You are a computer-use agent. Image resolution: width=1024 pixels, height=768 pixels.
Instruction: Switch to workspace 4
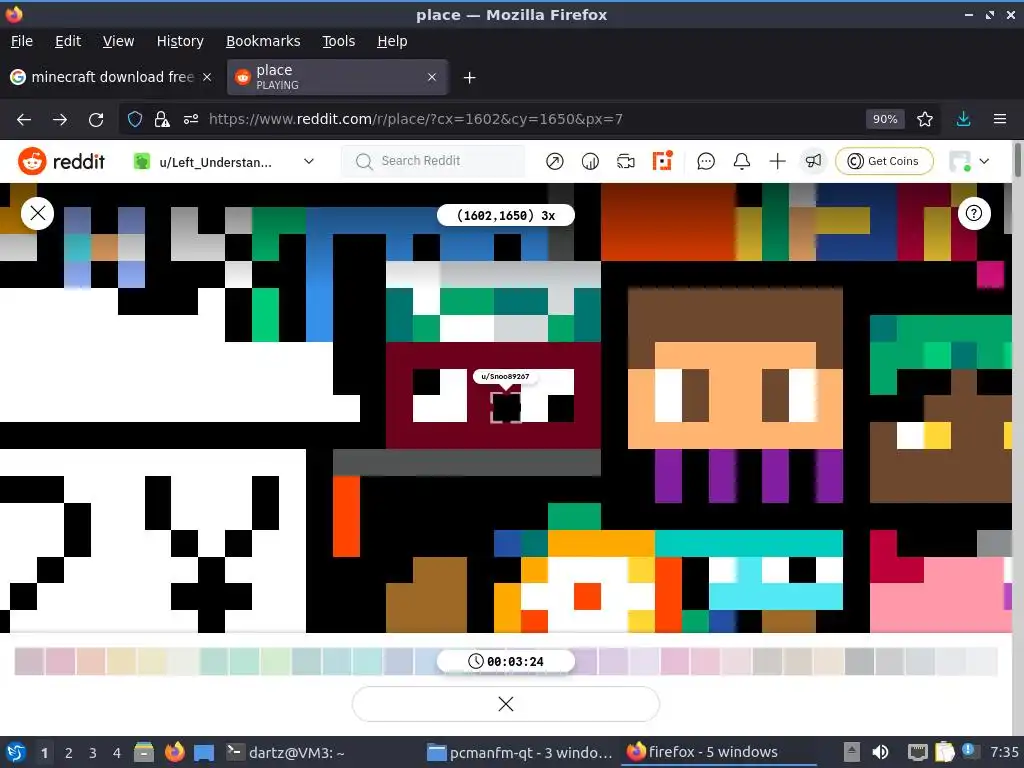(x=117, y=753)
